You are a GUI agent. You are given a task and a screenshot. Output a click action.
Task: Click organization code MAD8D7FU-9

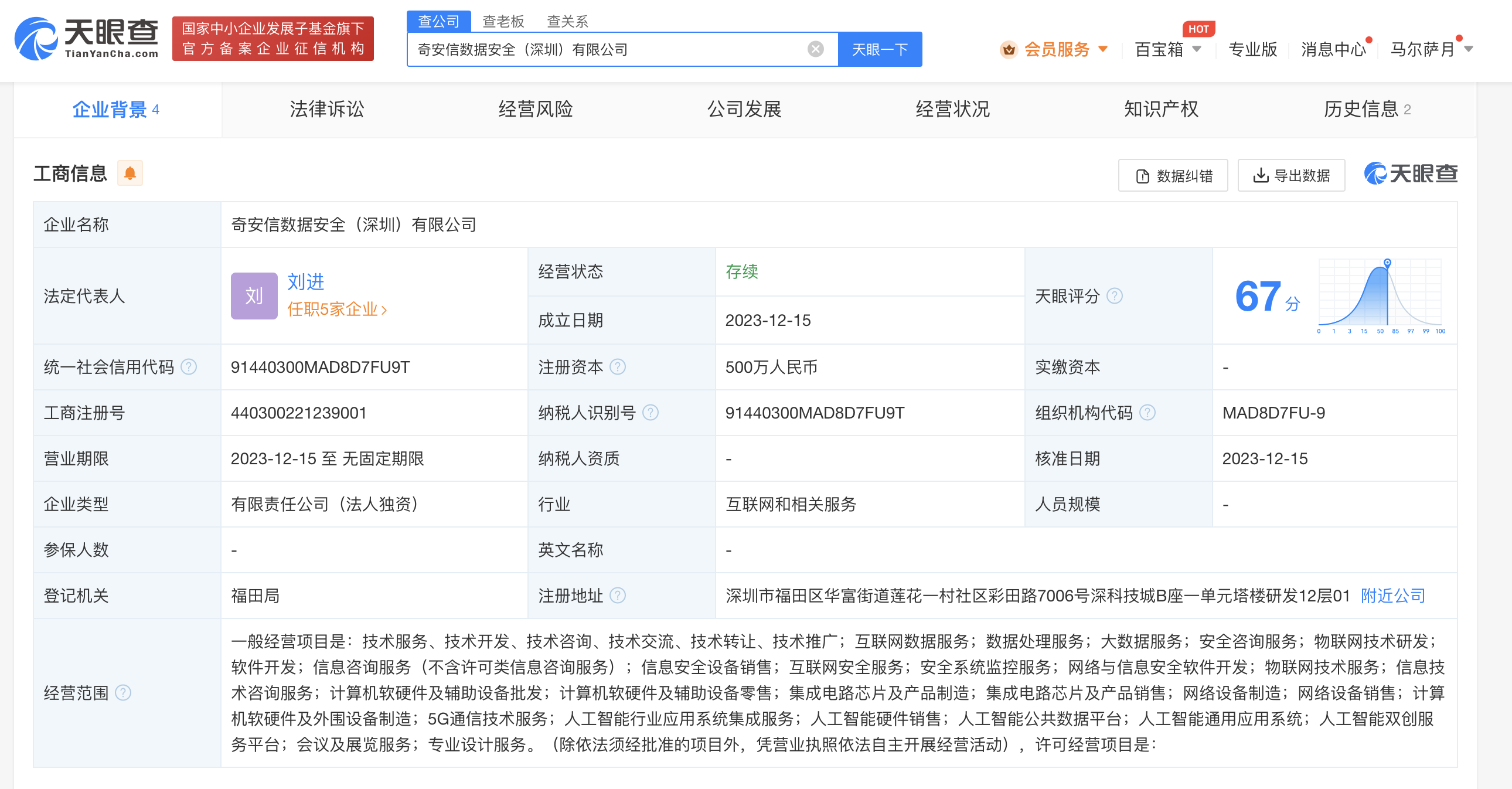coord(1273,413)
